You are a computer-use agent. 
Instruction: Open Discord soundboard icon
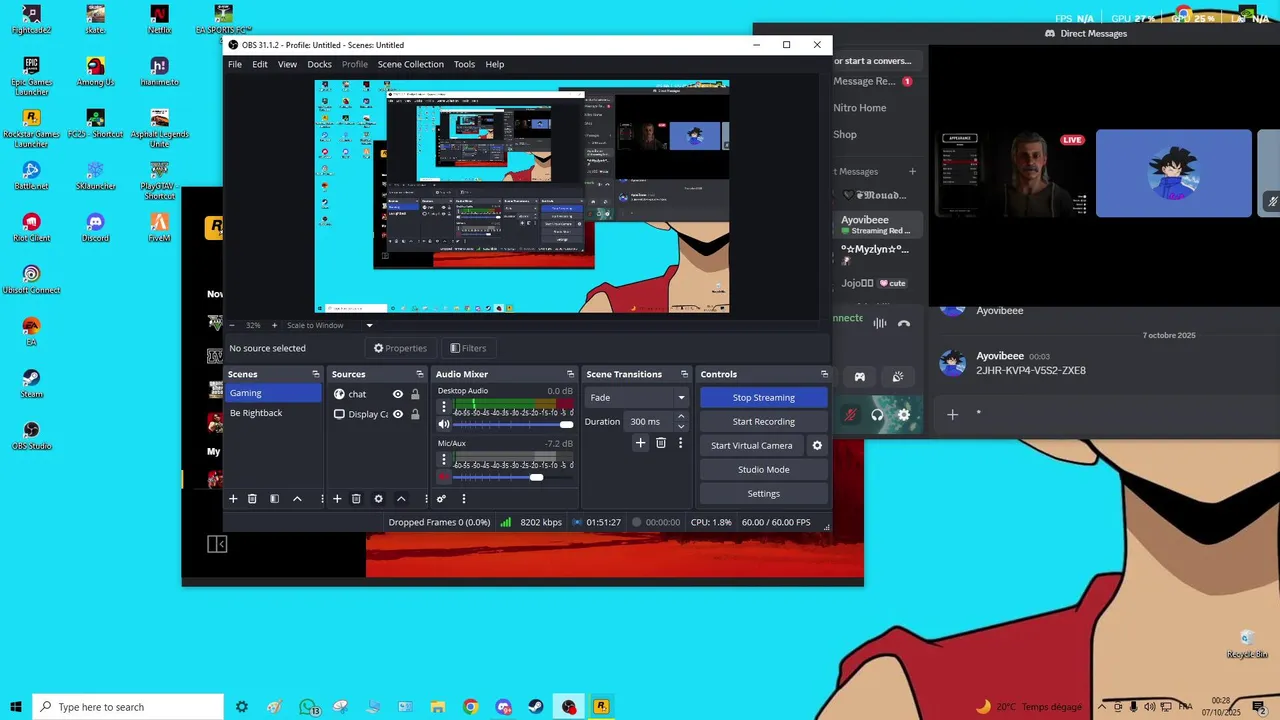tap(898, 377)
